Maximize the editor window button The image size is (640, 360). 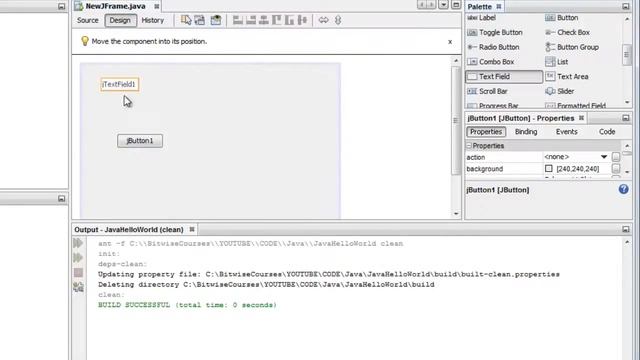click(456, 5)
